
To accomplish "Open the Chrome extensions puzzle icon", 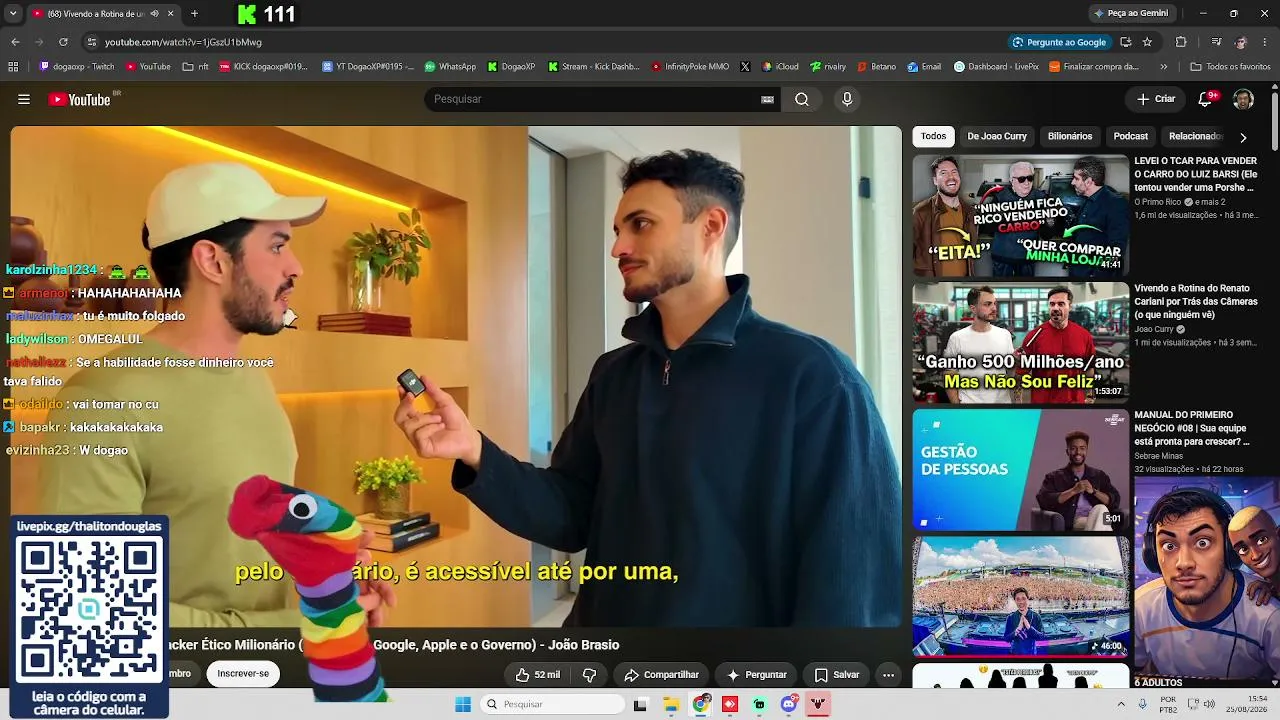I will coord(1181,42).
